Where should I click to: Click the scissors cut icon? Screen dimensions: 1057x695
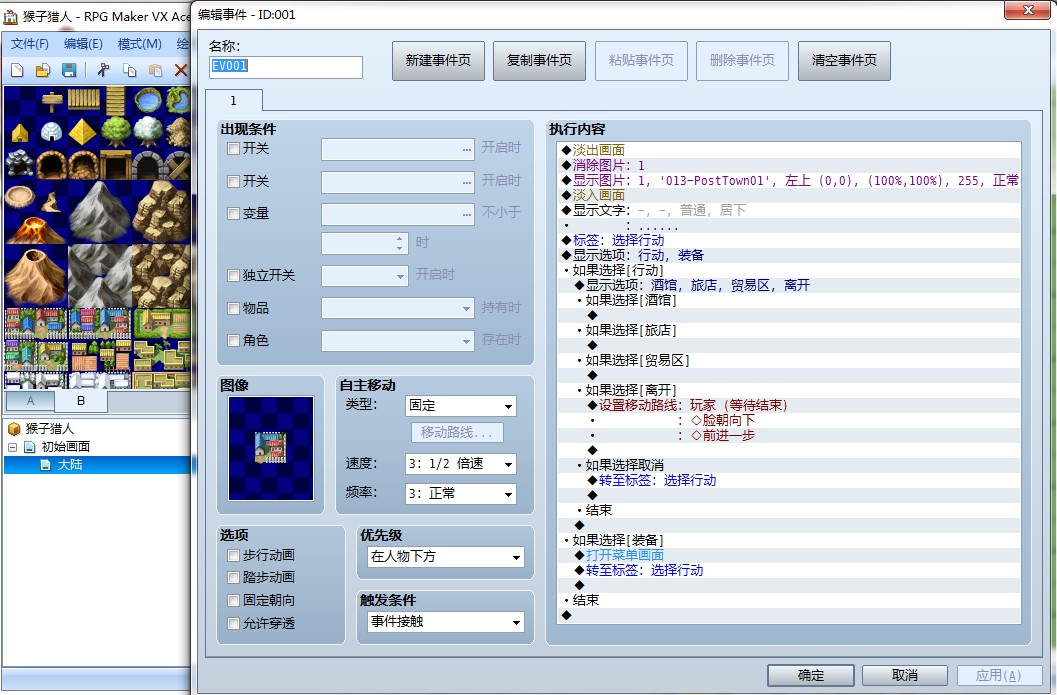[x=103, y=70]
